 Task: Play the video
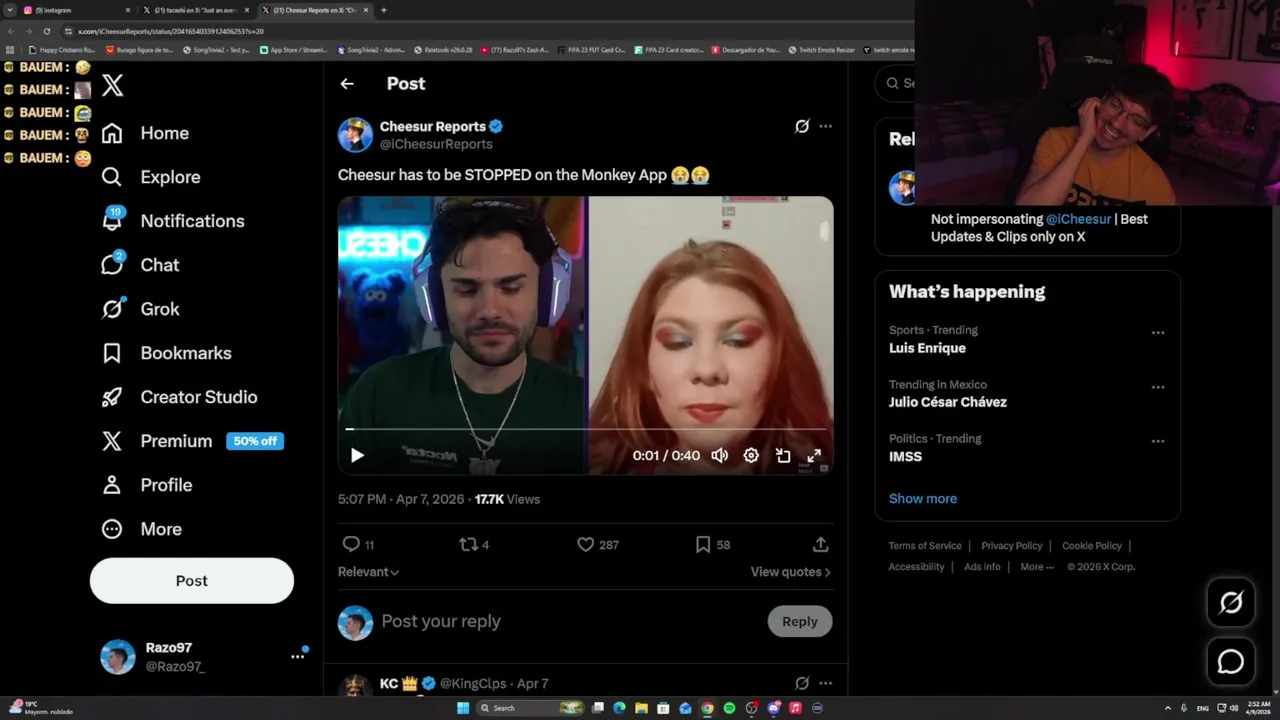click(x=357, y=456)
